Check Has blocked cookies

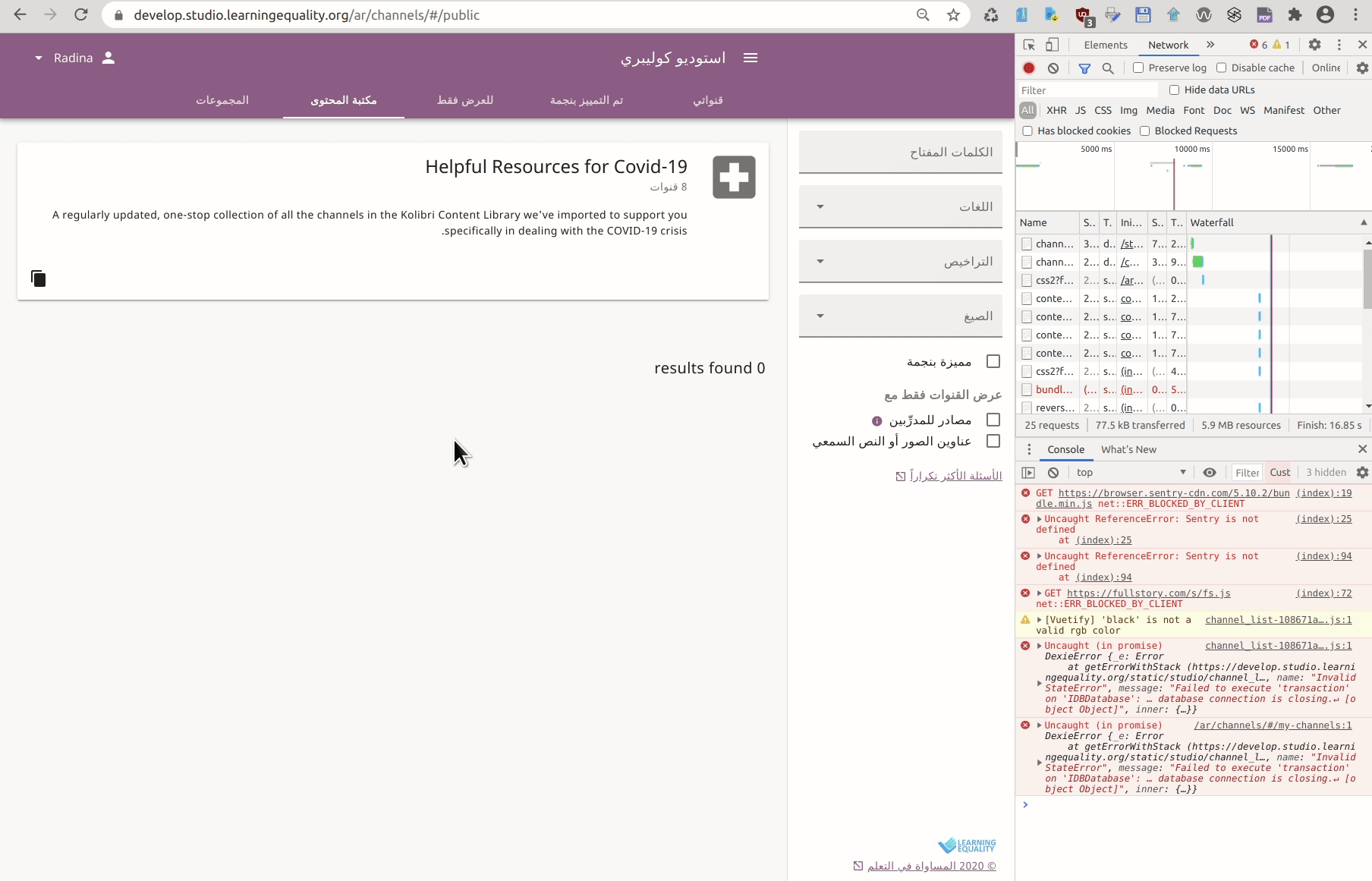click(x=1027, y=131)
